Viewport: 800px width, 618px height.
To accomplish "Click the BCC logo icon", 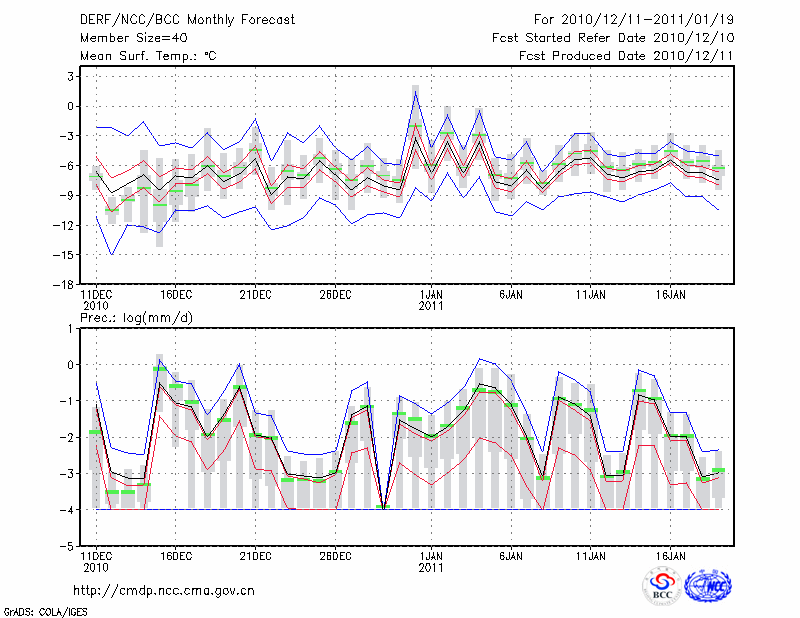I will click(661, 587).
